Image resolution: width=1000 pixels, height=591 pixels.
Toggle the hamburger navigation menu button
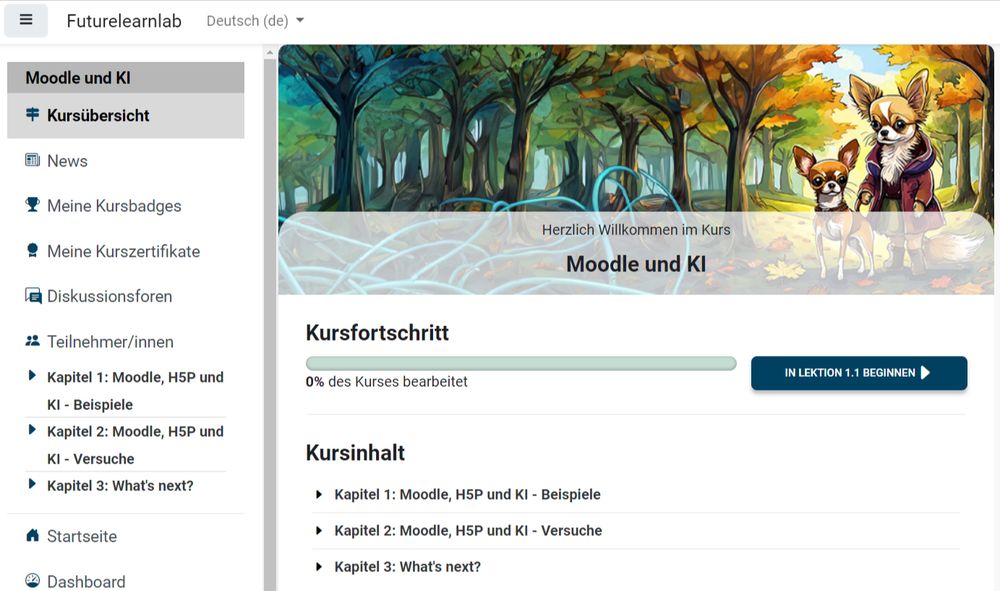[26, 20]
